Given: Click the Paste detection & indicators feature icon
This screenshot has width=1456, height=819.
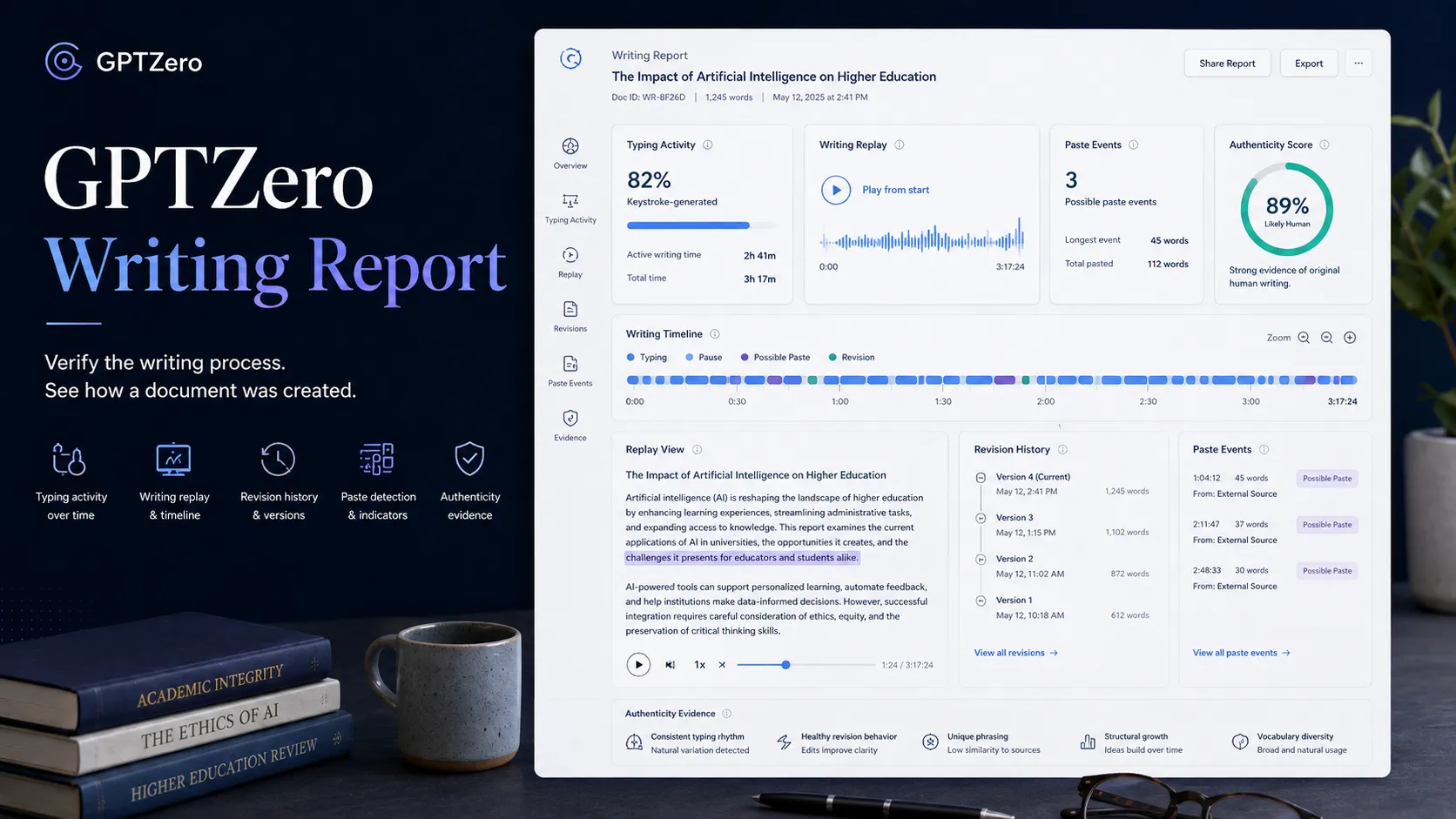Looking at the screenshot, I should 376,459.
